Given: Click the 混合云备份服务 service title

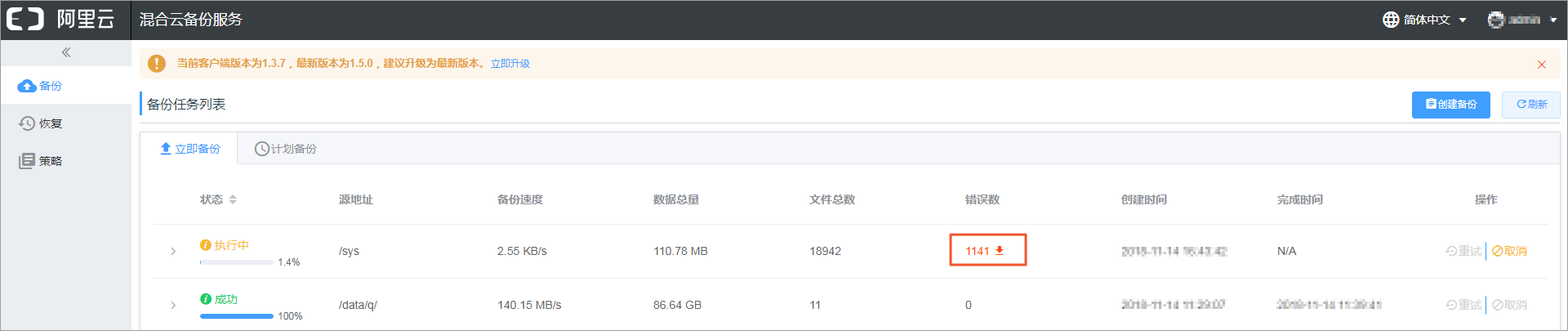Looking at the screenshot, I should pyautogui.click(x=191, y=19).
